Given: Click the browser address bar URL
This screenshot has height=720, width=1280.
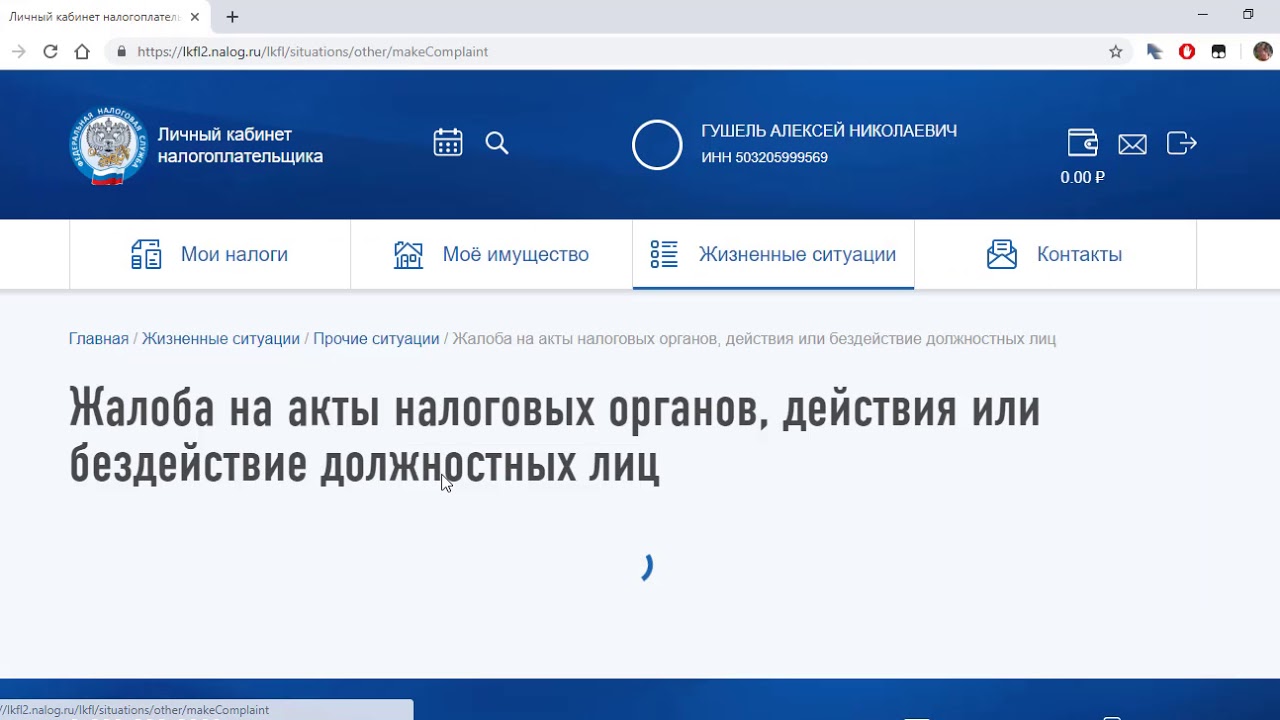Looking at the screenshot, I should pos(313,52).
